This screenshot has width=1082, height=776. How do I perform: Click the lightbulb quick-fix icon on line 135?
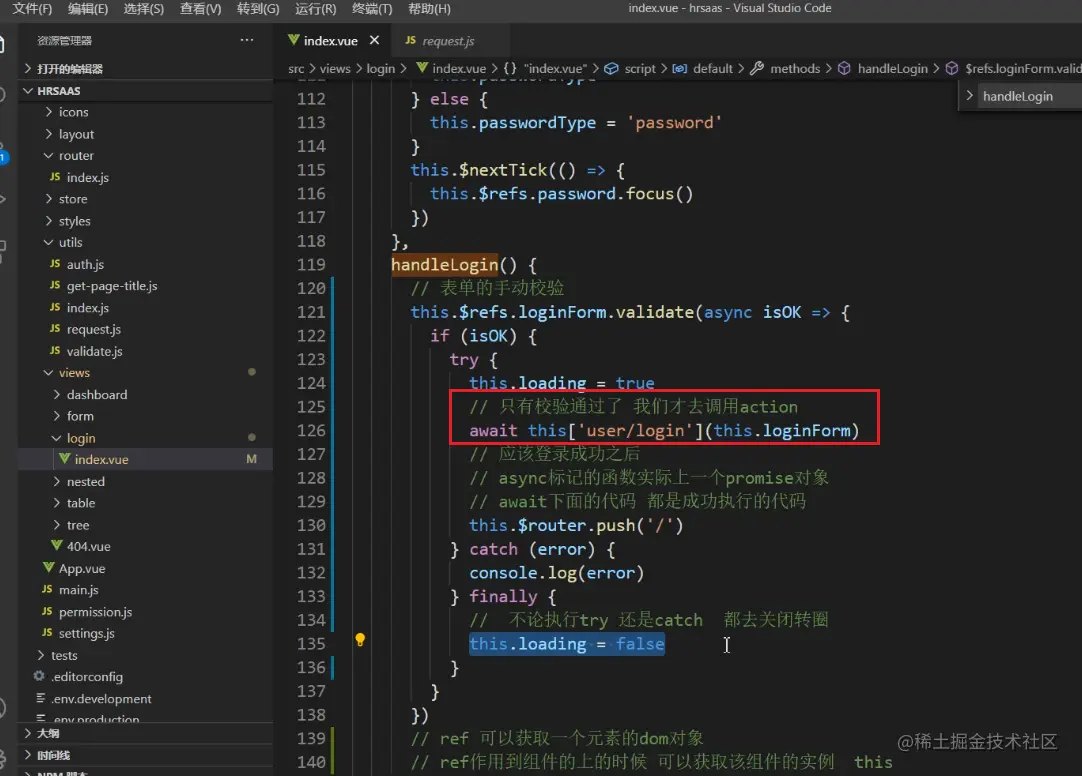pos(360,639)
